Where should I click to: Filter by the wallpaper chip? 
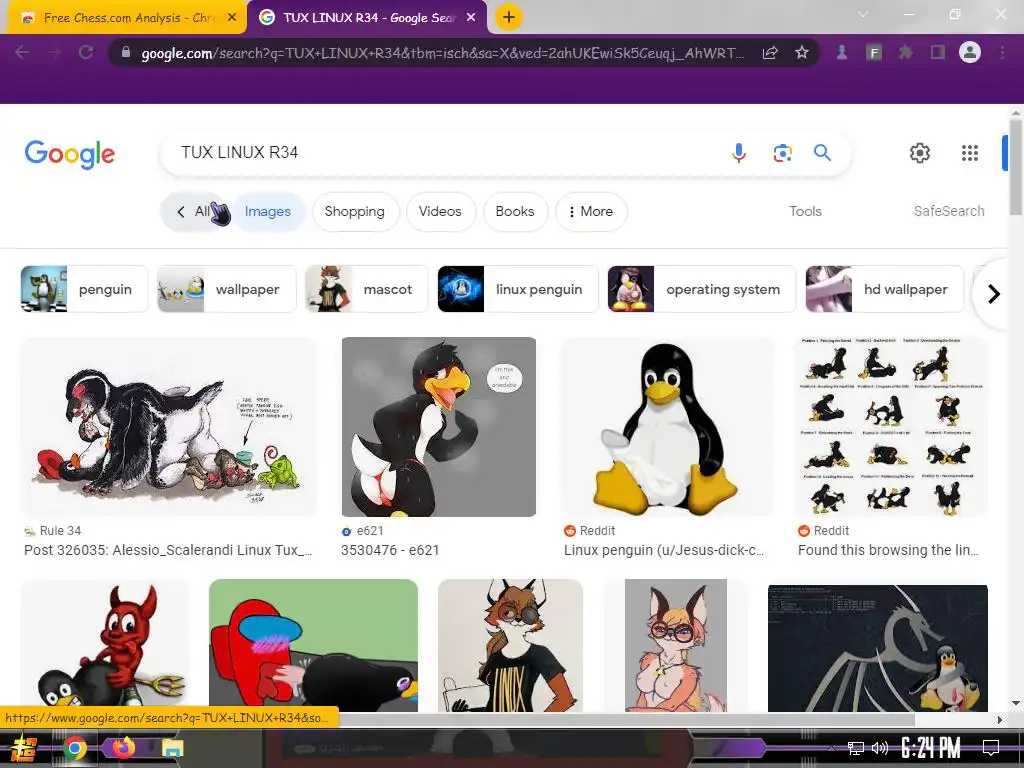point(227,289)
